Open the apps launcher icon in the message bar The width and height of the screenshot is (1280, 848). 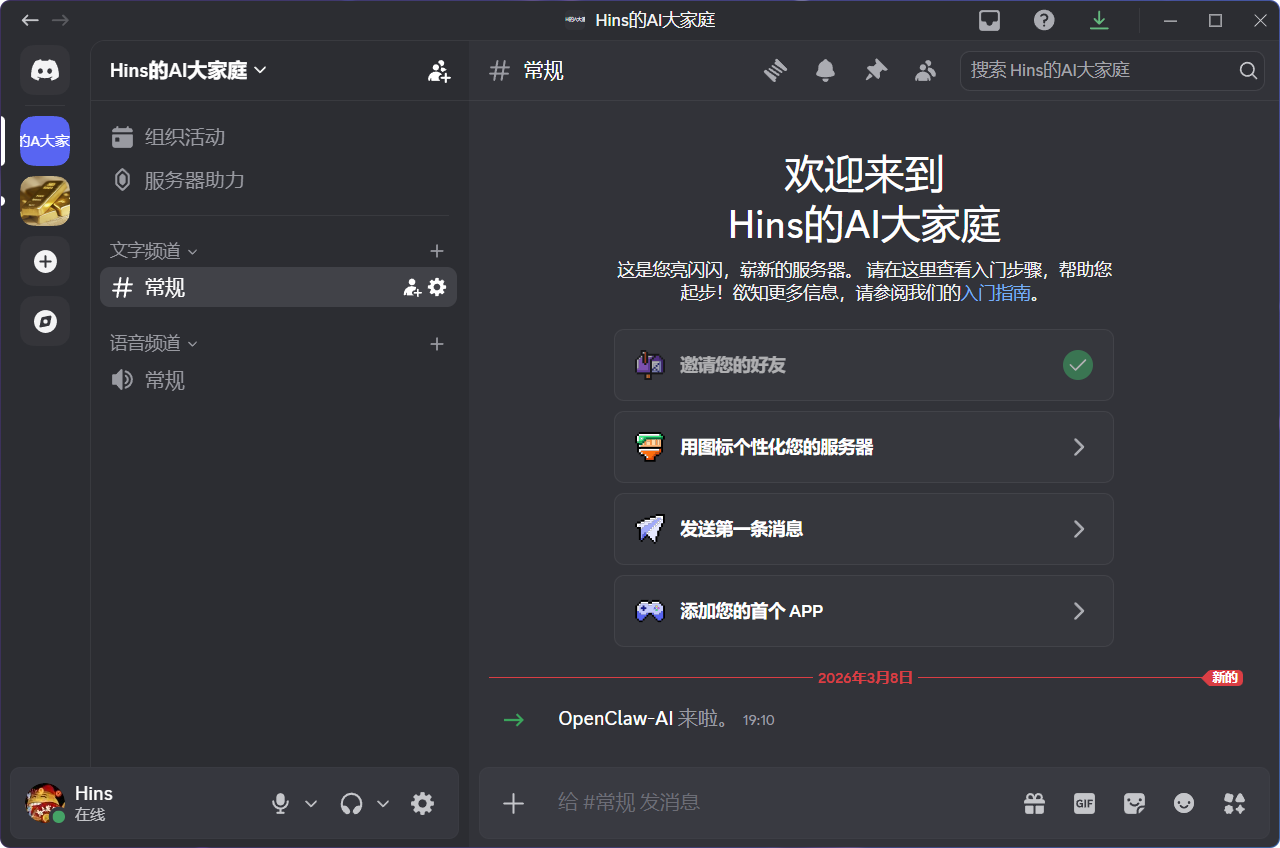click(x=1234, y=803)
